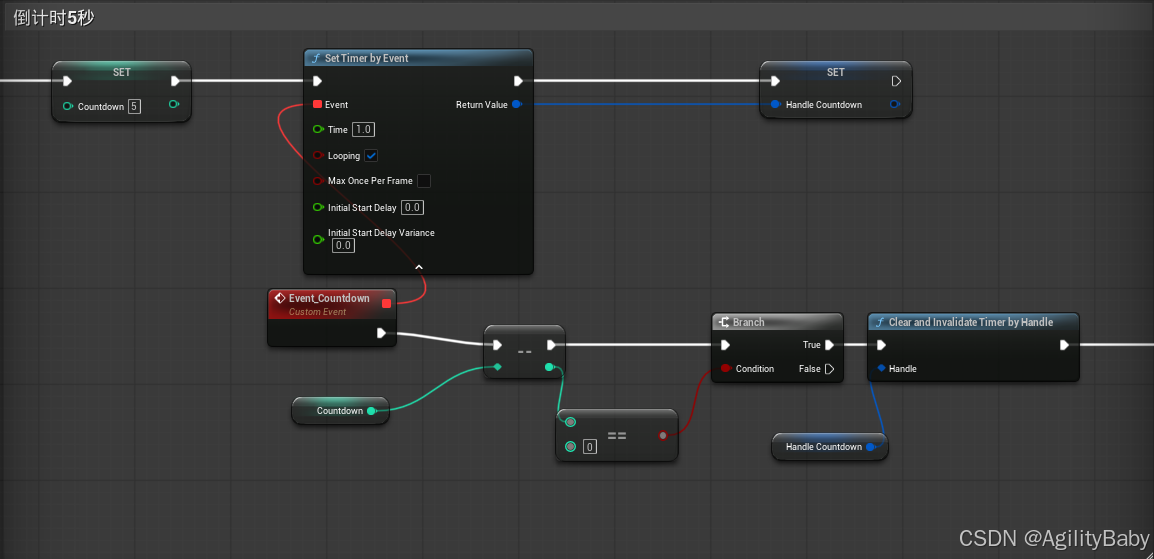Click the Handle diamond input pin
Image resolution: width=1154 pixels, height=559 pixels.
click(881, 368)
